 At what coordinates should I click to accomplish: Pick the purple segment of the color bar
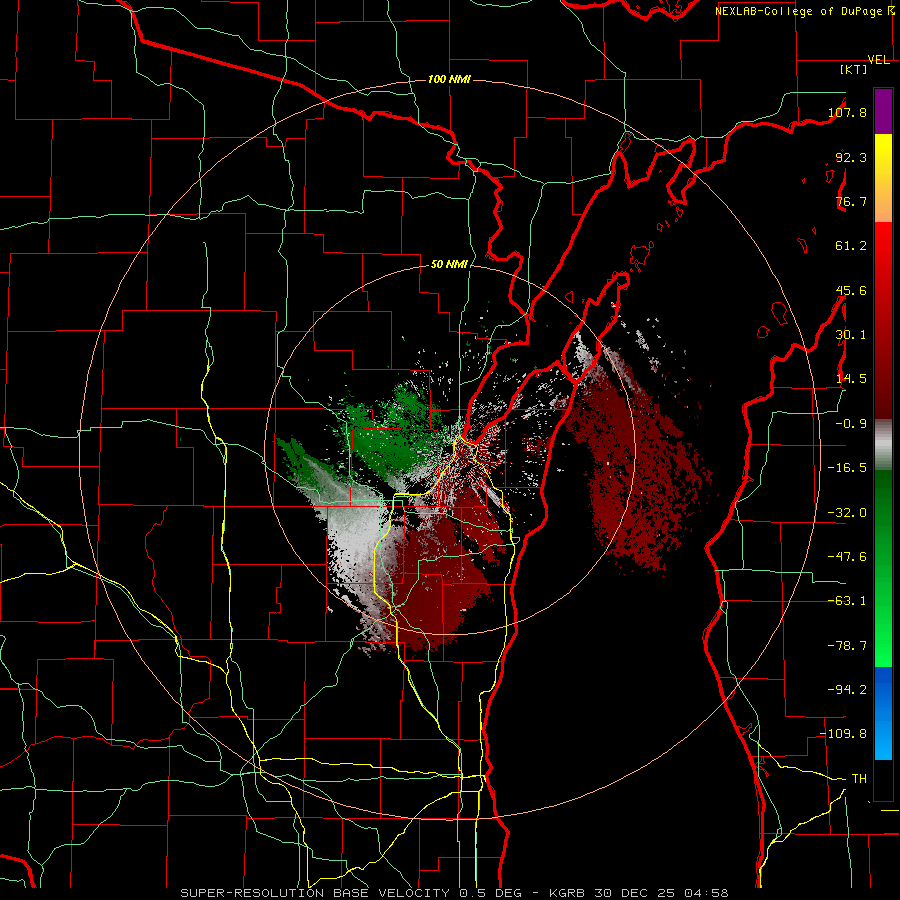pos(883,111)
